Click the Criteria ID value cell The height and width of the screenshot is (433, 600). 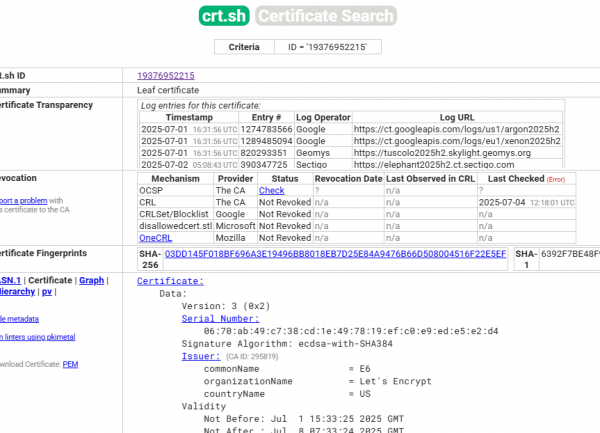click(x=328, y=47)
